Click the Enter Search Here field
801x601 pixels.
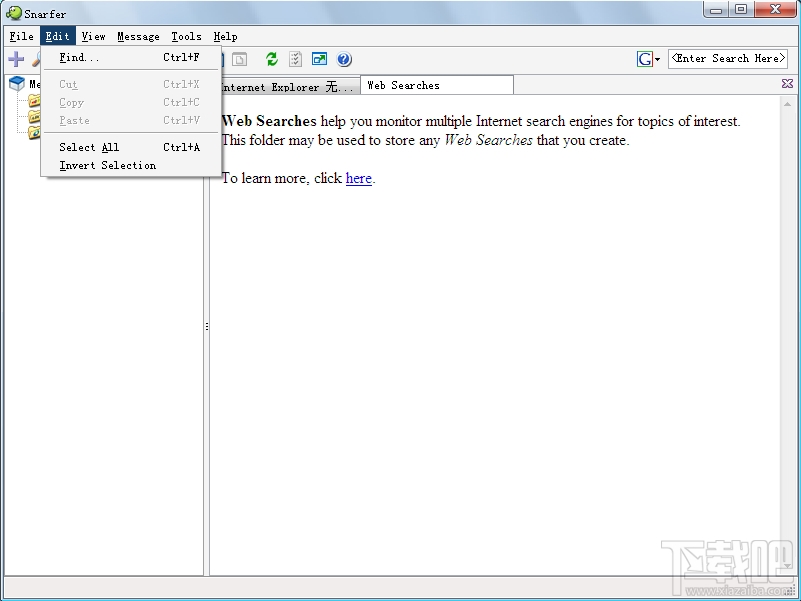coord(728,59)
